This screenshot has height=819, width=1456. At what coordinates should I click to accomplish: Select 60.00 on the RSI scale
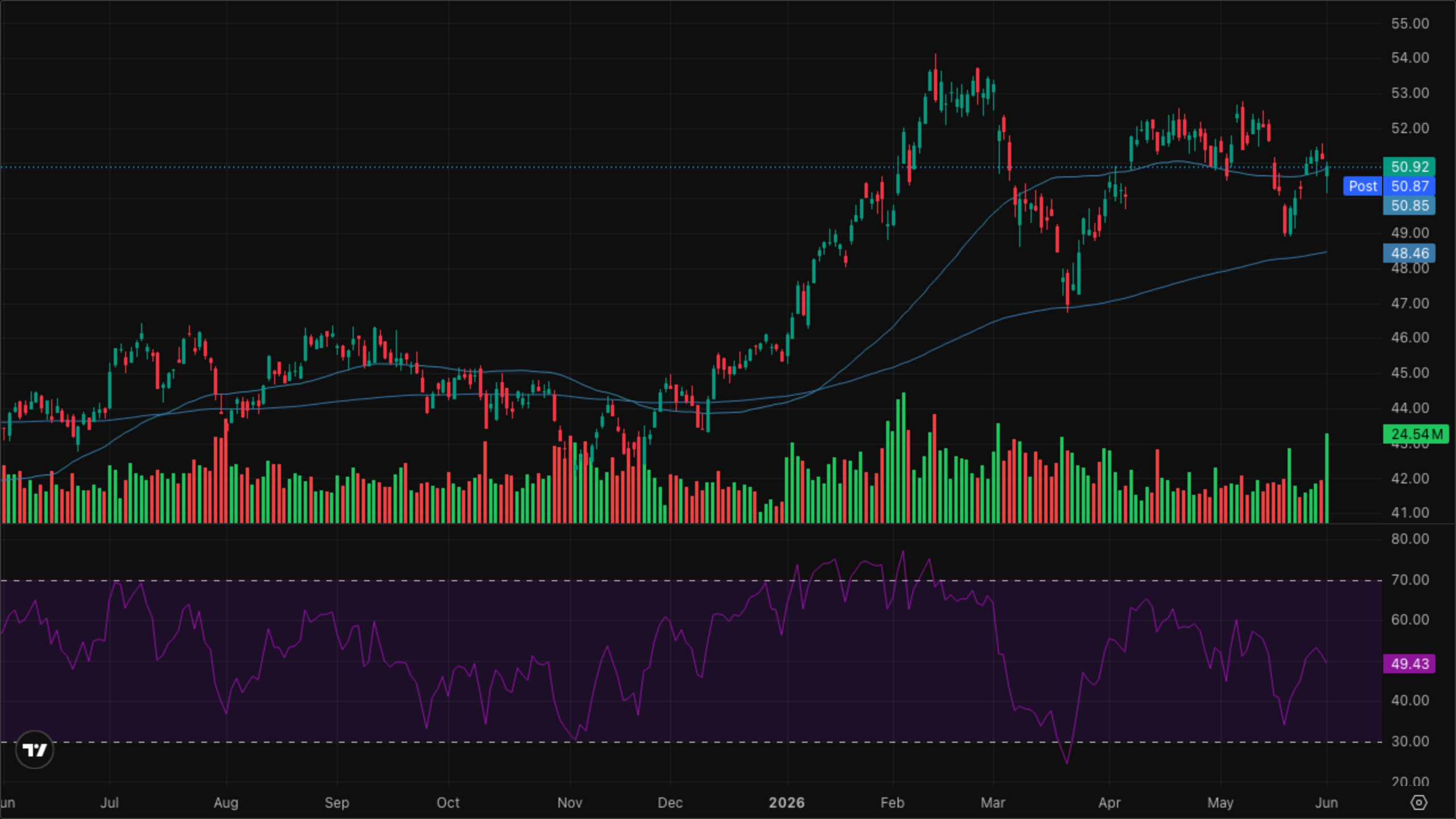pos(1410,619)
